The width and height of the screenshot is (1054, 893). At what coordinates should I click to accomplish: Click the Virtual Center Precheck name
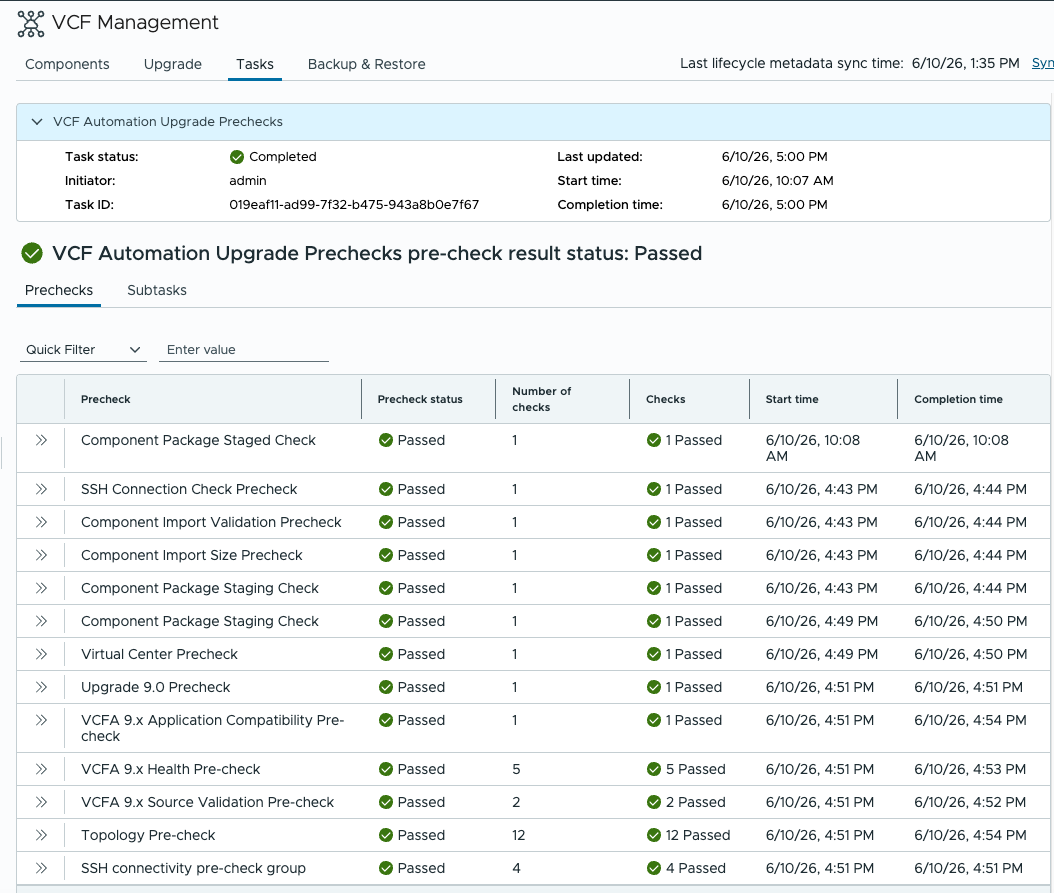pos(159,654)
